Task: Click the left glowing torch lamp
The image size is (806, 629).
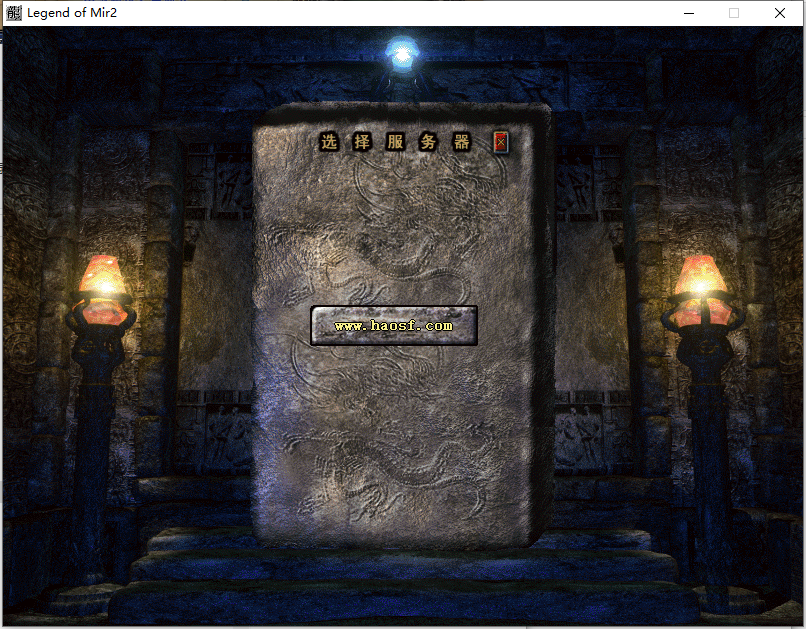Action: click(101, 285)
